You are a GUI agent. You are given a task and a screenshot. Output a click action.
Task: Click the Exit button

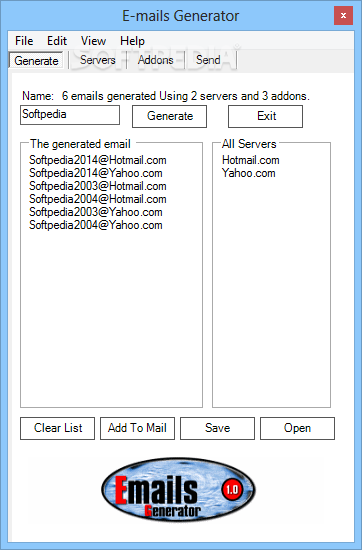[x=266, y=116]
